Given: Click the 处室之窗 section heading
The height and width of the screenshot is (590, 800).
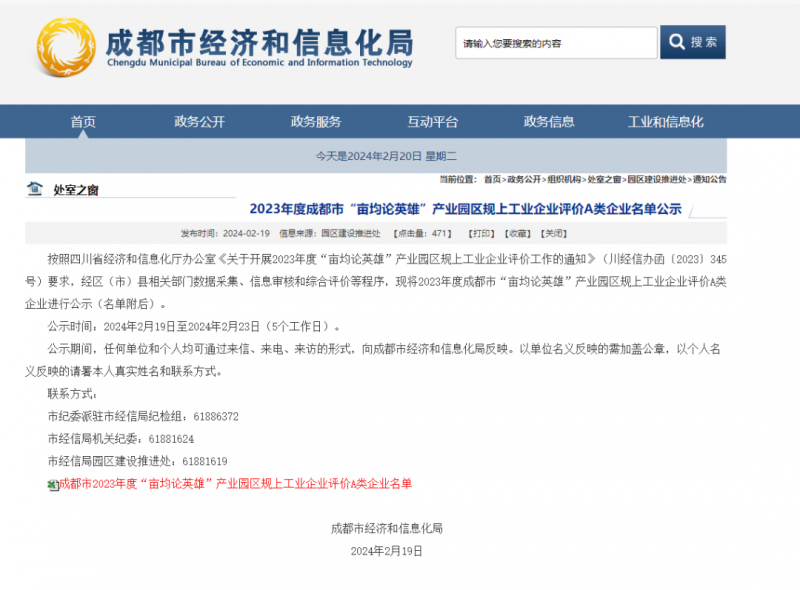Looking at the screenshot, I should click(x=76, y=190).
